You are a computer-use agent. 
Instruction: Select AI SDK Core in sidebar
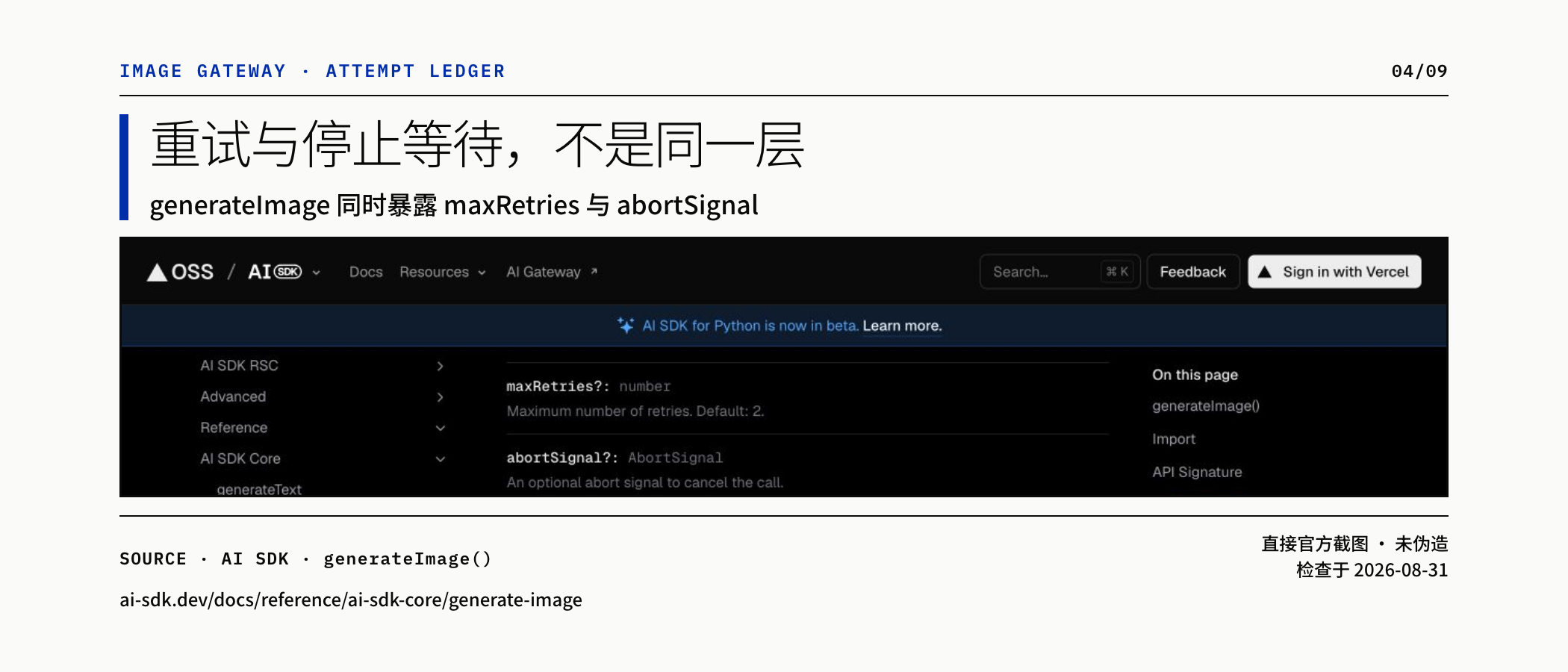[x=240, y=458]
